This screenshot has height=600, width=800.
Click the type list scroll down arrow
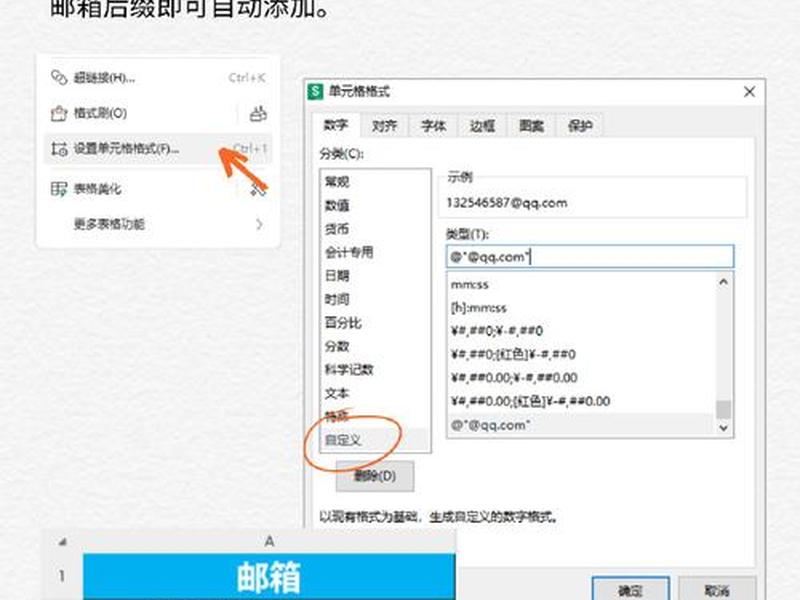pyautogui.click(x=723, y=428)
